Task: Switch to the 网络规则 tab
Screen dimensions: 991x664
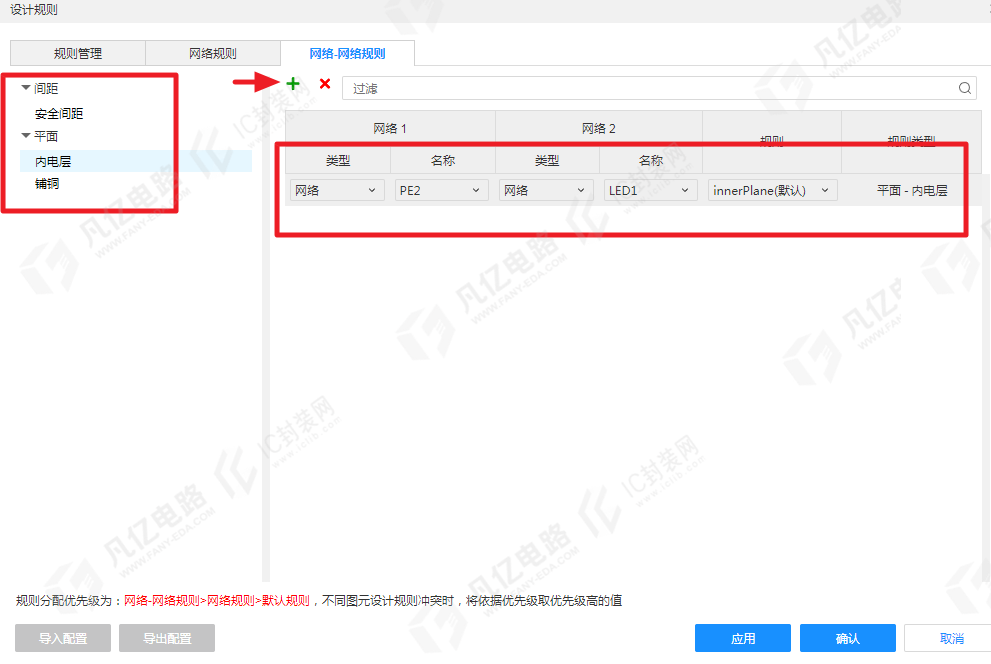Action: (x=213, y=54)
